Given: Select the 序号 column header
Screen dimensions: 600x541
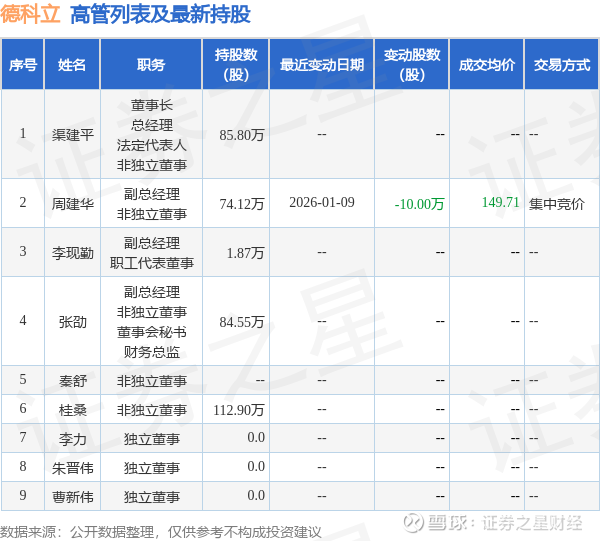Looking at the screenshot, I should point(23,65).
